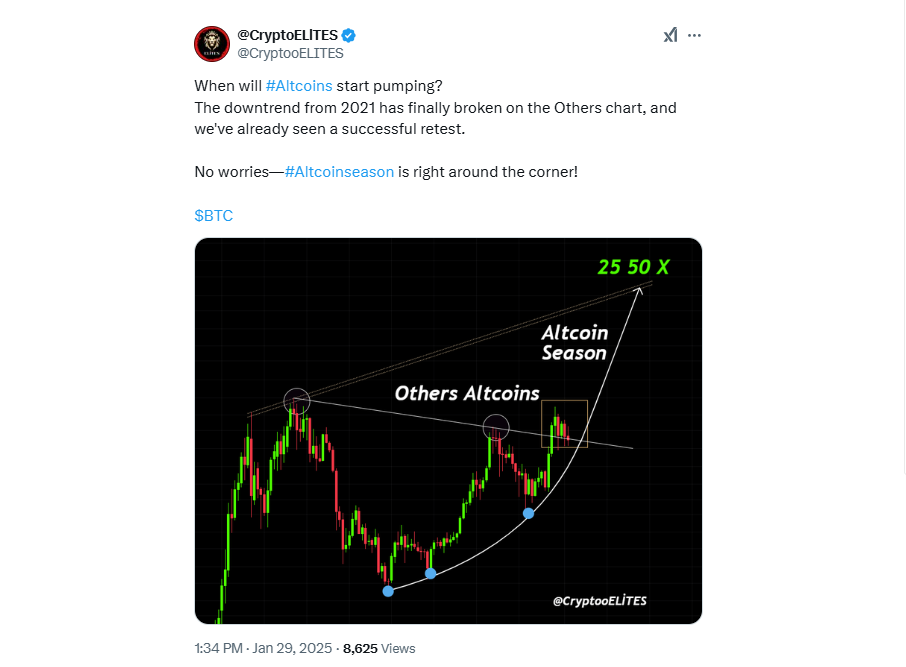The image size is (906, 667).
Task: Click the $BTC cashtag
Action: 213,215
